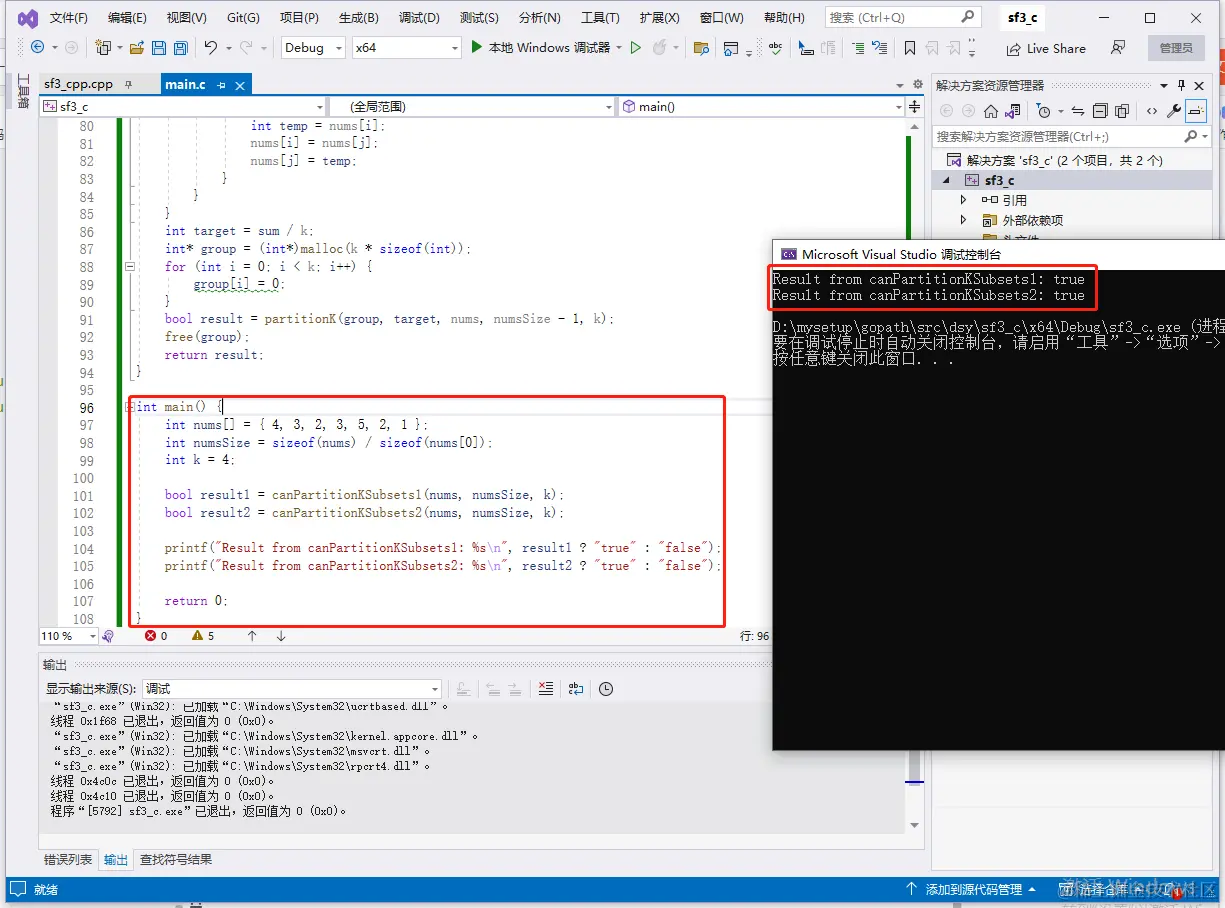
Task: Click the Solution Explorer home icon
Action: [991, 111]
